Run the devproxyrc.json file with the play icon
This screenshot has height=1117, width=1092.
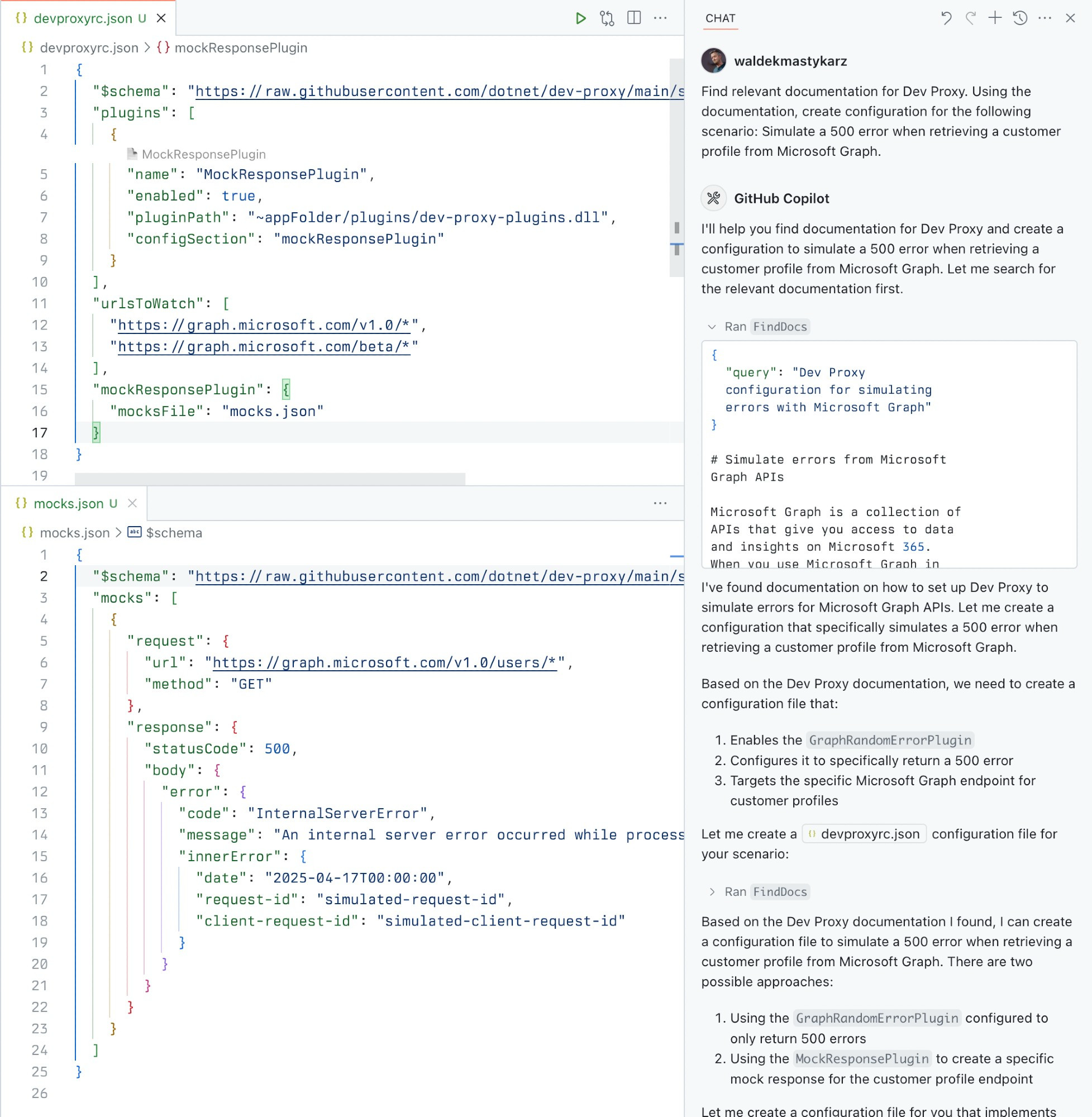pyautogui.click(x=581, y=18)
